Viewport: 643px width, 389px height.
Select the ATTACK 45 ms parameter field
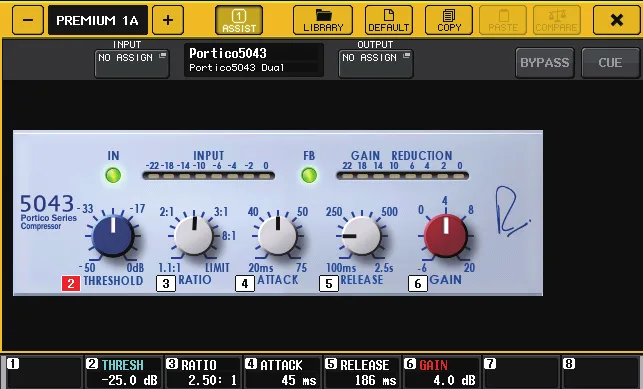pos(282,372)
